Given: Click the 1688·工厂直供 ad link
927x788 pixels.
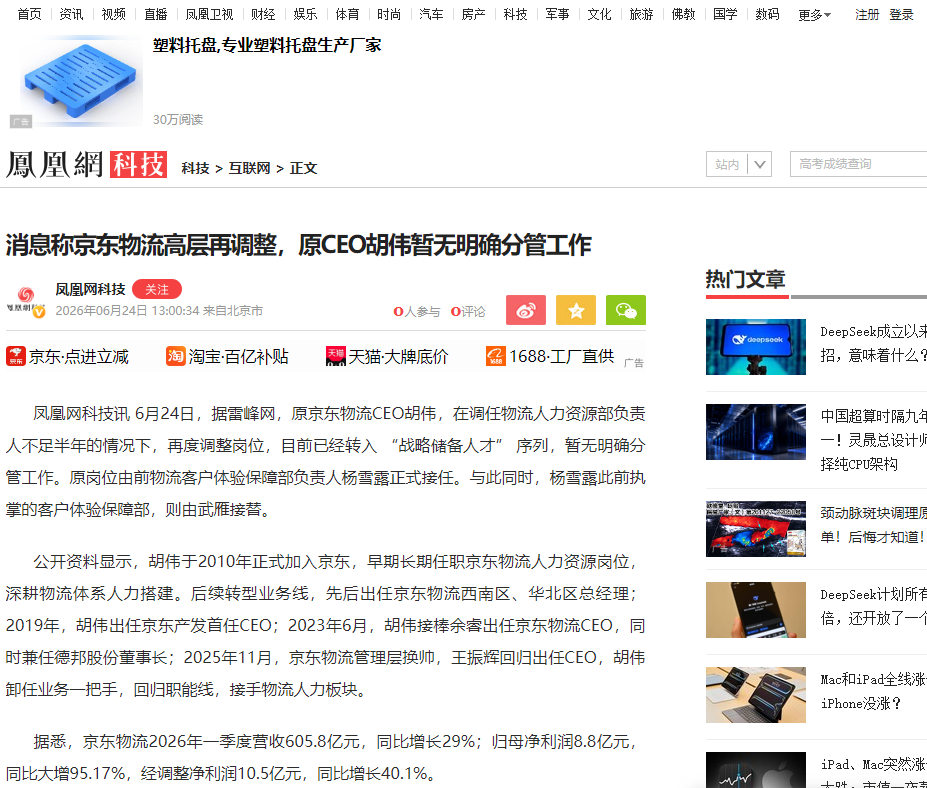Looking at the screenshot, I should tap(562, 356).
